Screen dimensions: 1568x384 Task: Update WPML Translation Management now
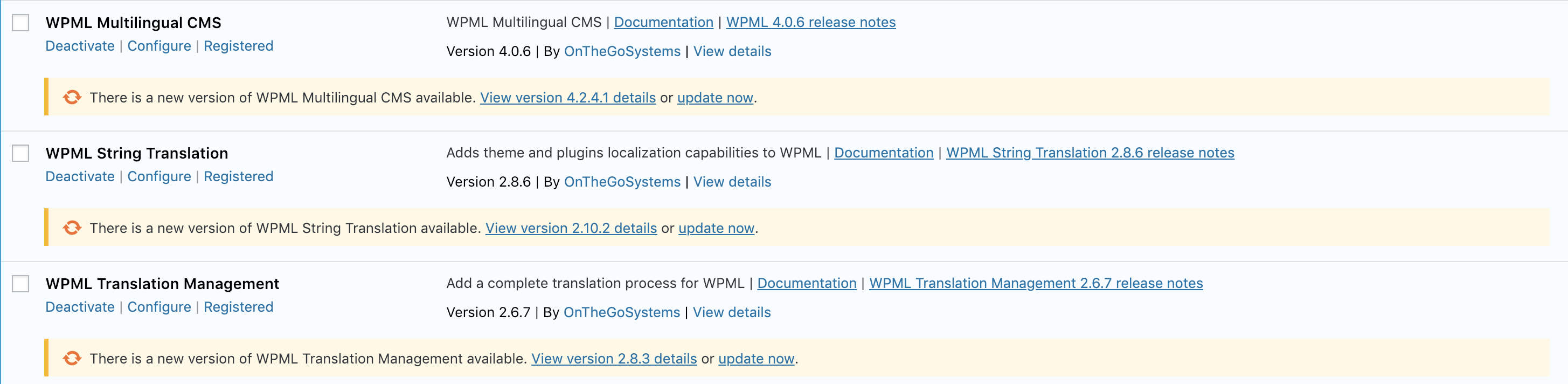(756, 359)
